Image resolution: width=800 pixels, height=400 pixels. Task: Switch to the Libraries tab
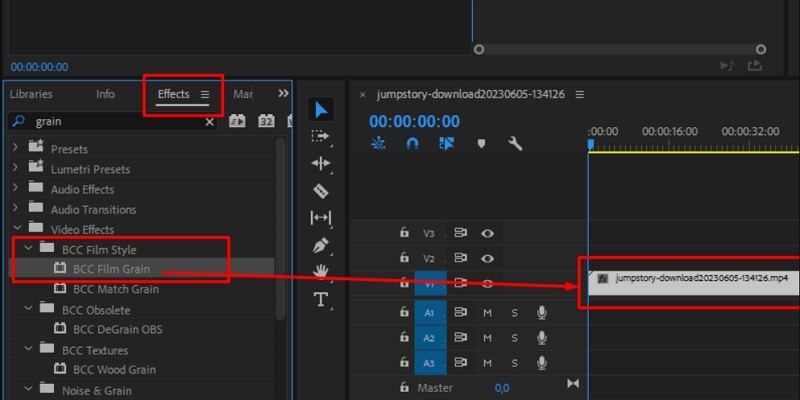[x=31, y=94]
